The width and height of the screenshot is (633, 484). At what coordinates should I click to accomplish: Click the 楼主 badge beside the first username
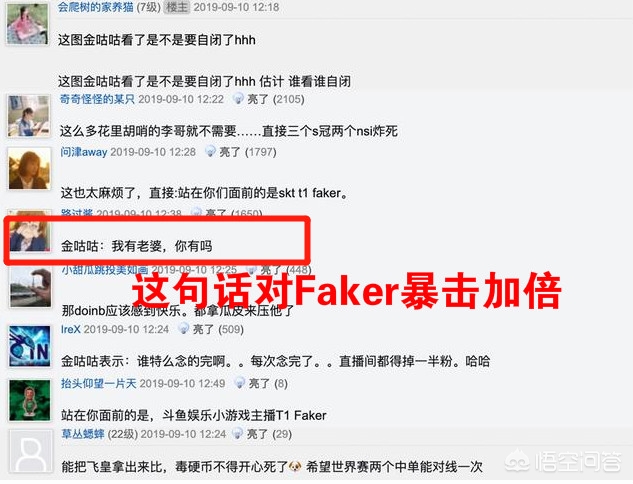coord(177,7)
